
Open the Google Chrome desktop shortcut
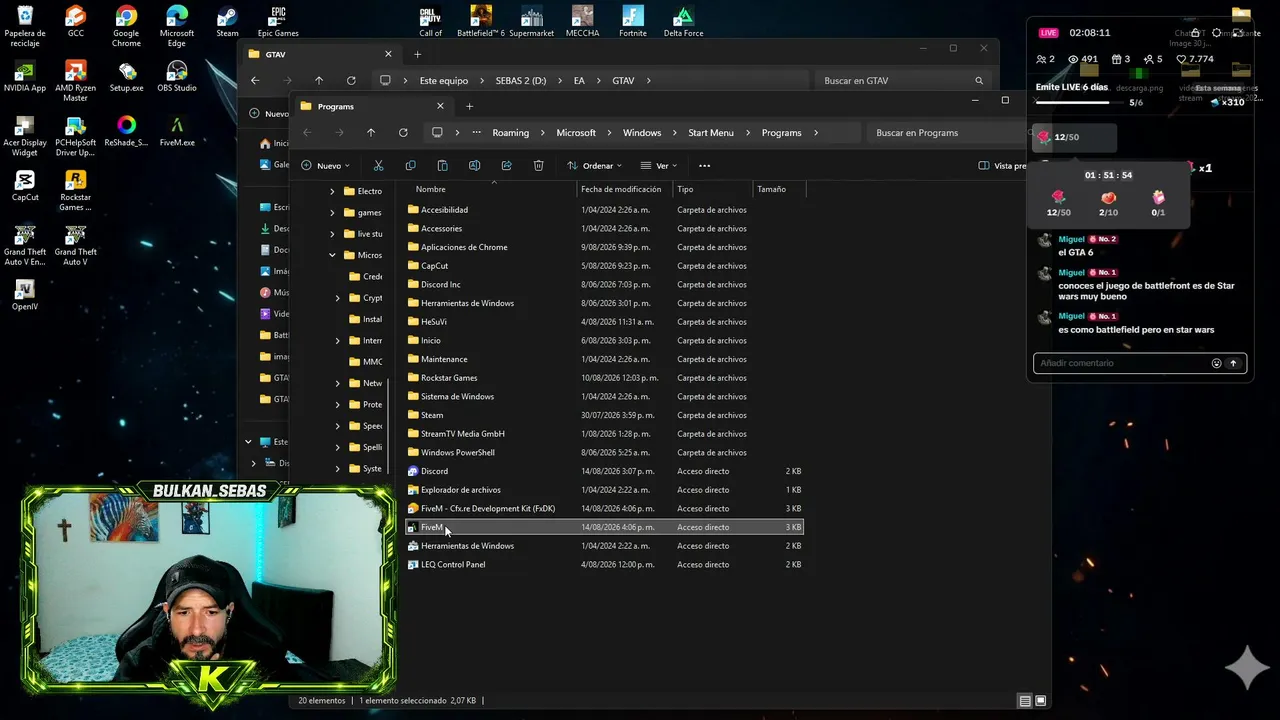click(126, 26)
